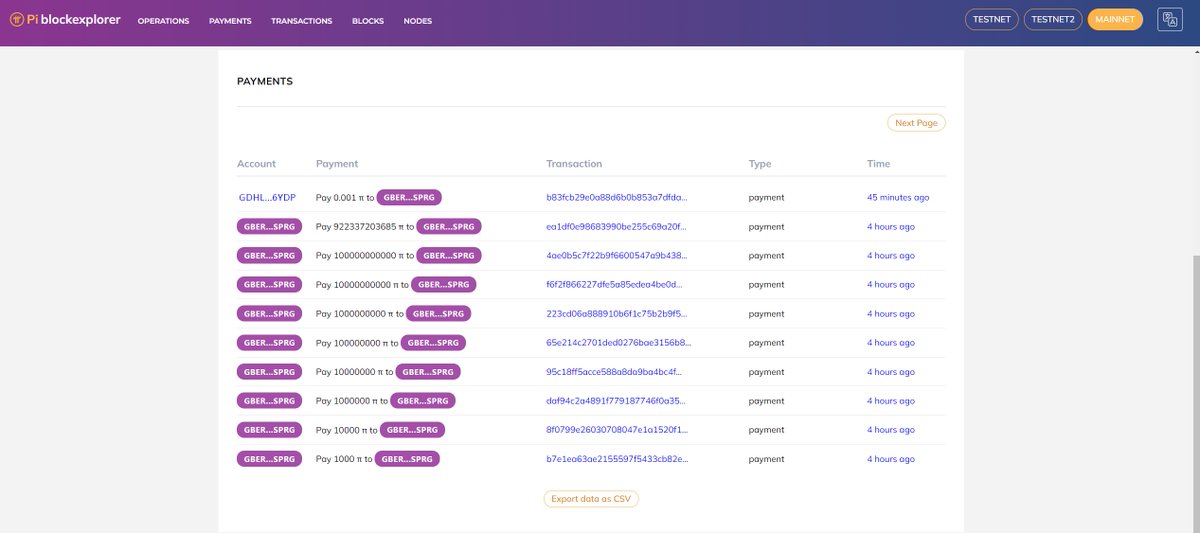This screenshot has height=533, width=1200.
Task: Click source account badge of 1000 π row
Action: (x=270, y=459)
